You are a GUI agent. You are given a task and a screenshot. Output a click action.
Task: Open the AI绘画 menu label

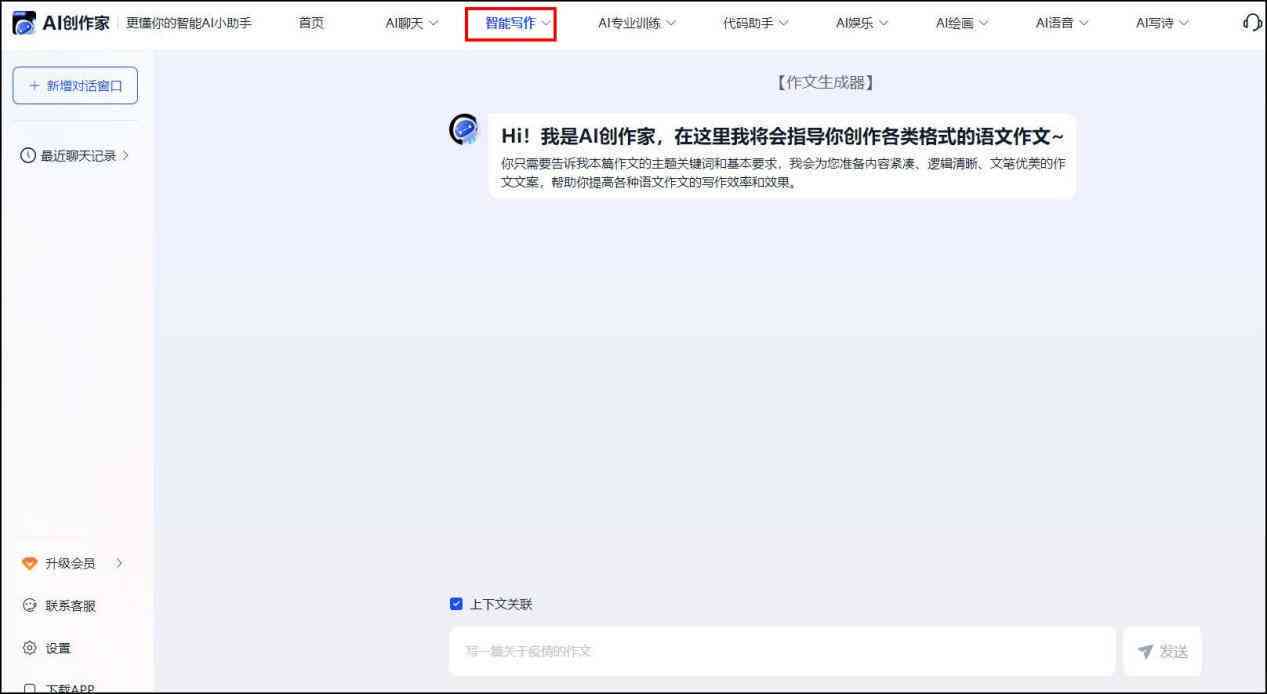click(955, 23)
